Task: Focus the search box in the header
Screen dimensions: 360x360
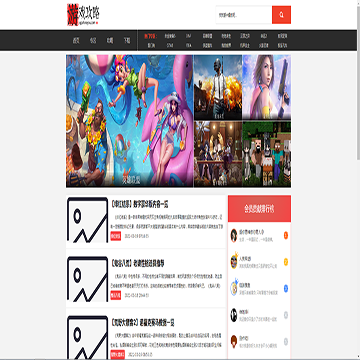Action: tap(244, 15)
